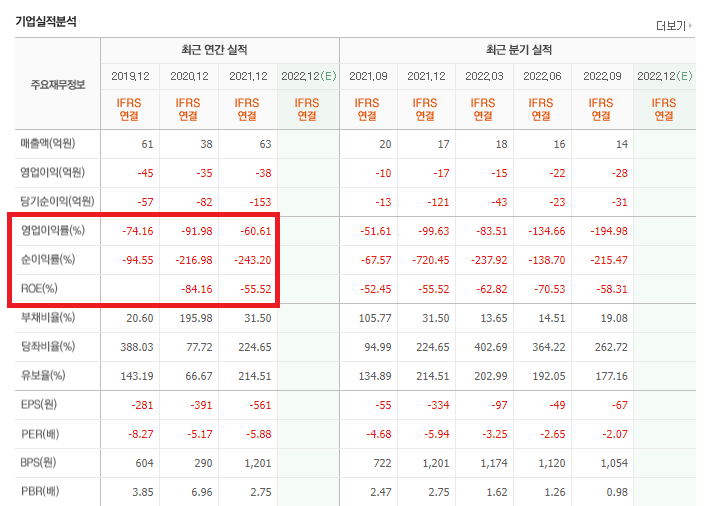Click the 당기순이익(억원) row label

[57, 201]
